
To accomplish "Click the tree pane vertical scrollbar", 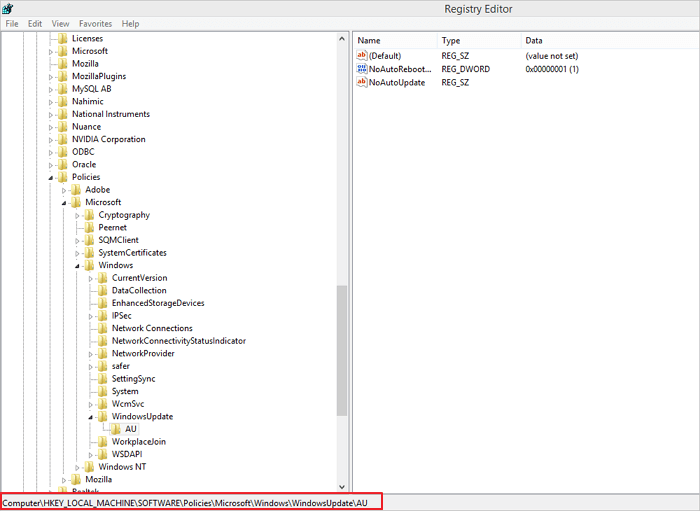I will tap(342, 350).
